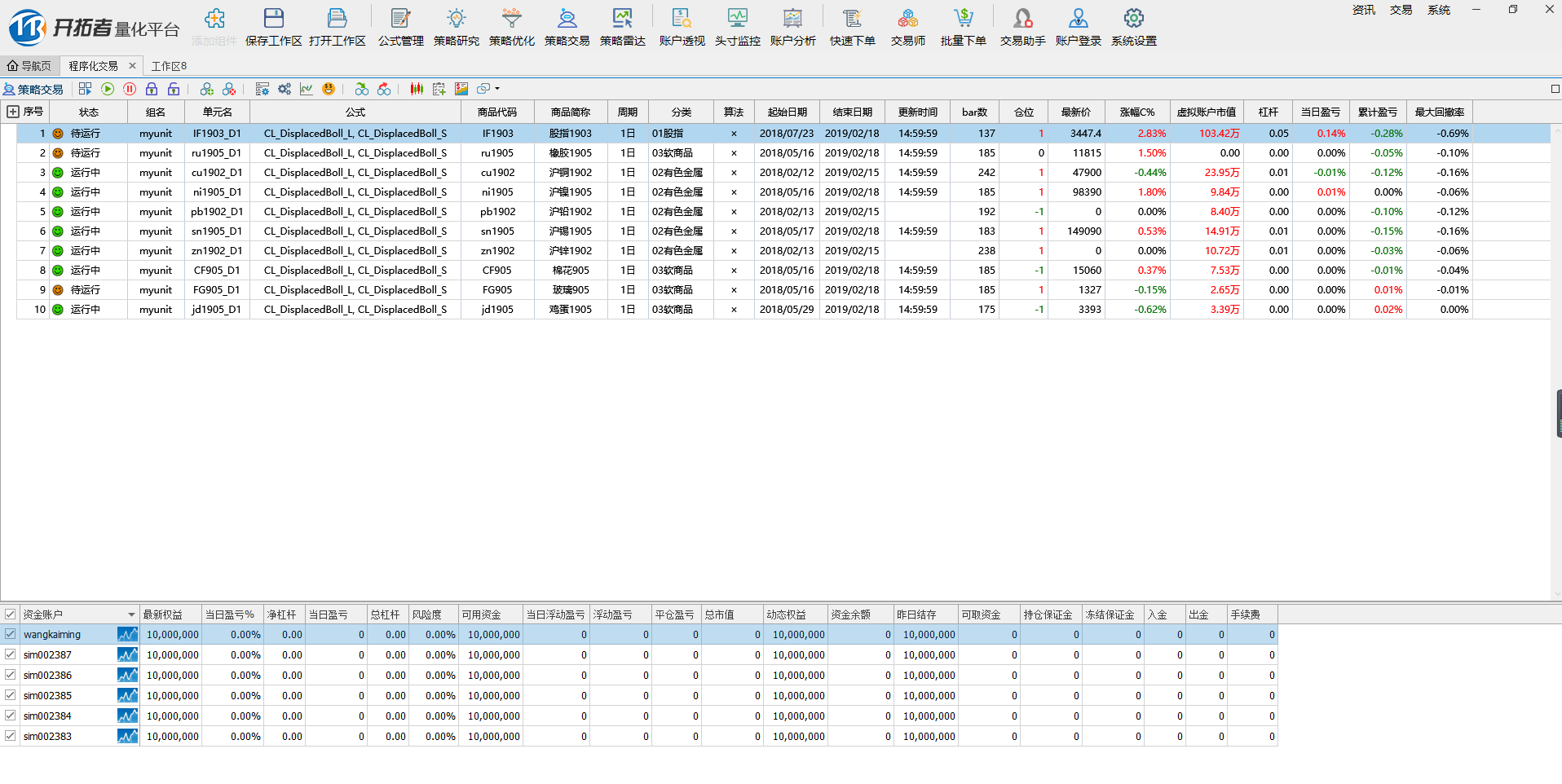
Task: Click the red-green candlestick chart icon
Action: pos(417,89)
